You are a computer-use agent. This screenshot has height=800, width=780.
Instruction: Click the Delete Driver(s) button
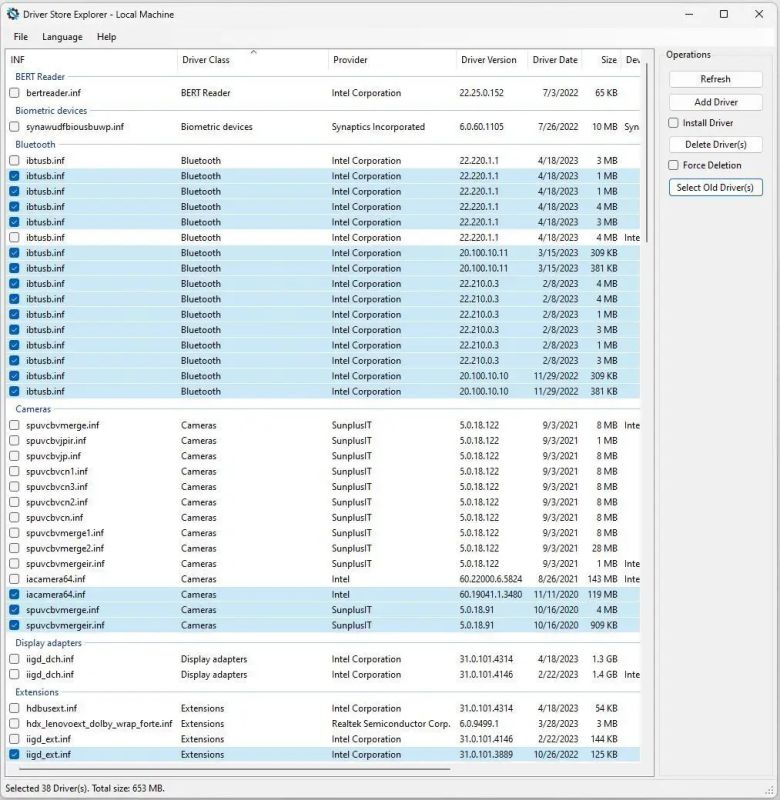coord(715,145)
